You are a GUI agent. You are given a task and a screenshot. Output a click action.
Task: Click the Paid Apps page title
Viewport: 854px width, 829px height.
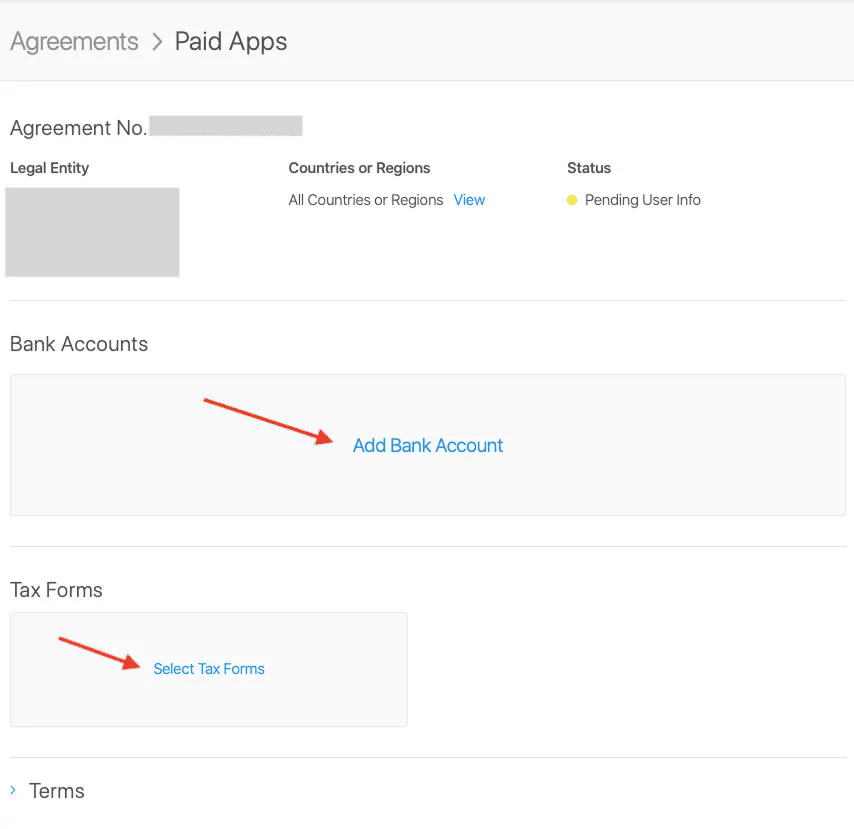click(x=231, y=42)
